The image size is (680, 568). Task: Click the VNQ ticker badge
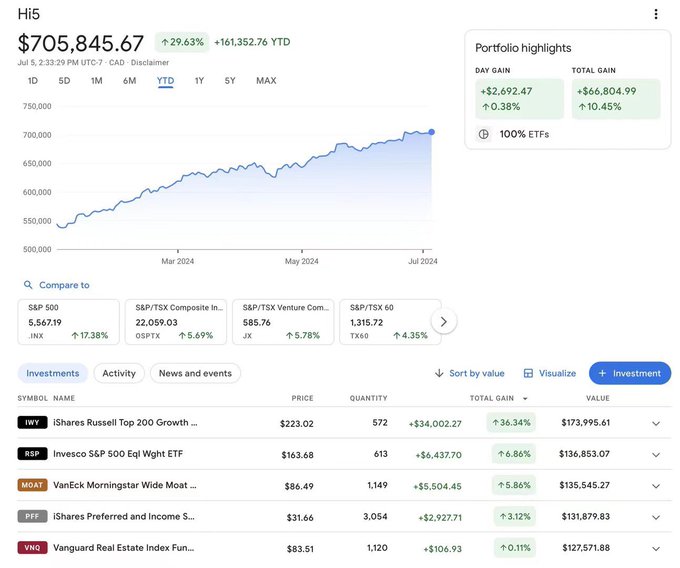click(x=32, y=547)
